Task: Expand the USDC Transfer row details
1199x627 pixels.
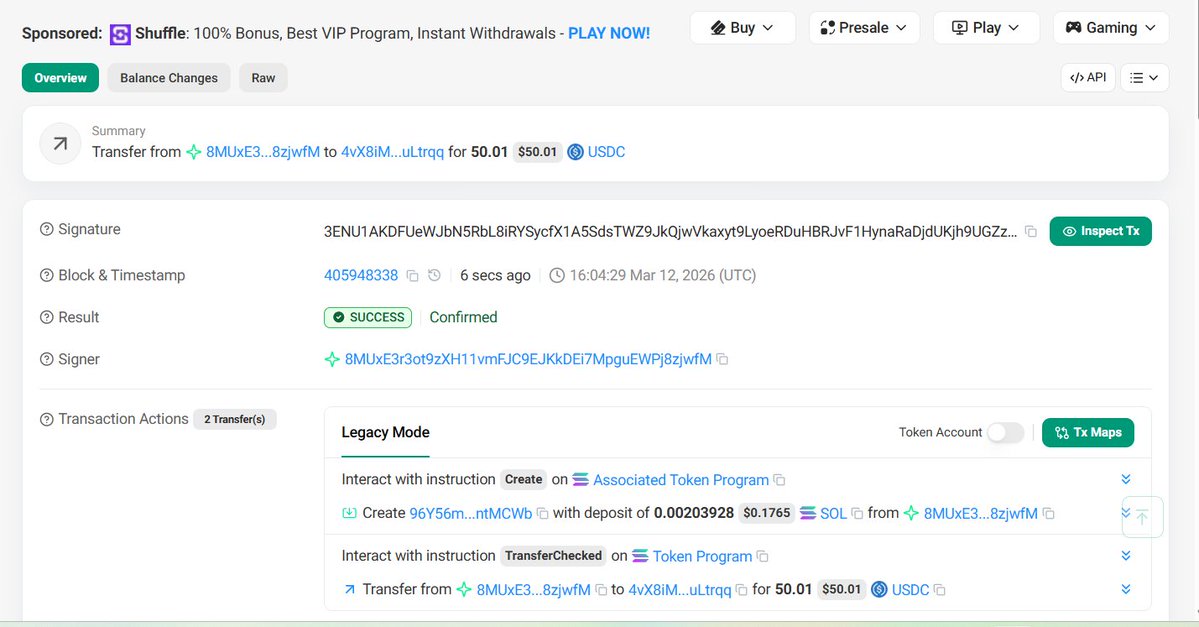Action: pyautogui.click(x=1126, y=589)
